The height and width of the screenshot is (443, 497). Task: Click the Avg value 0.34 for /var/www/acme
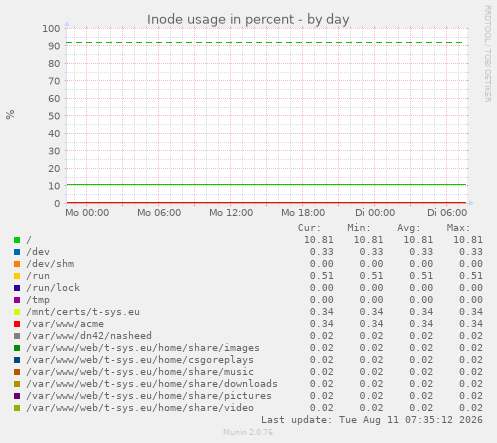421,324
